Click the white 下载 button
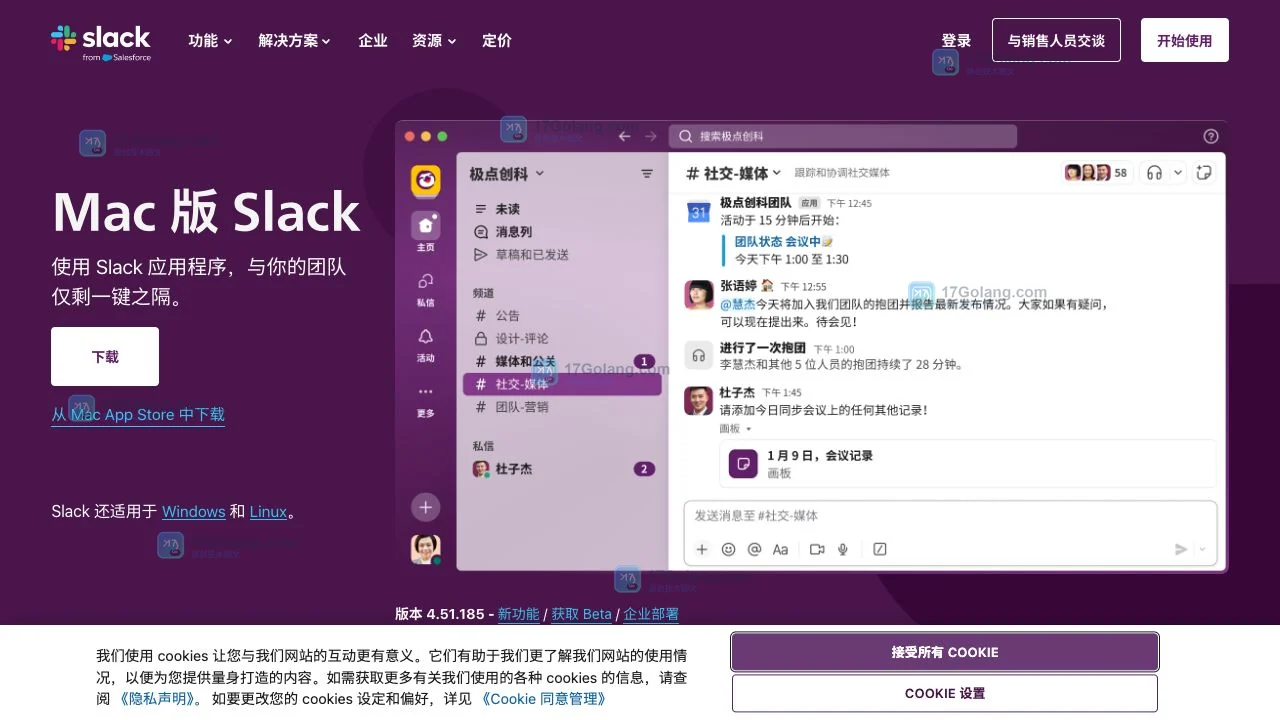 click(x=105, y=356)
